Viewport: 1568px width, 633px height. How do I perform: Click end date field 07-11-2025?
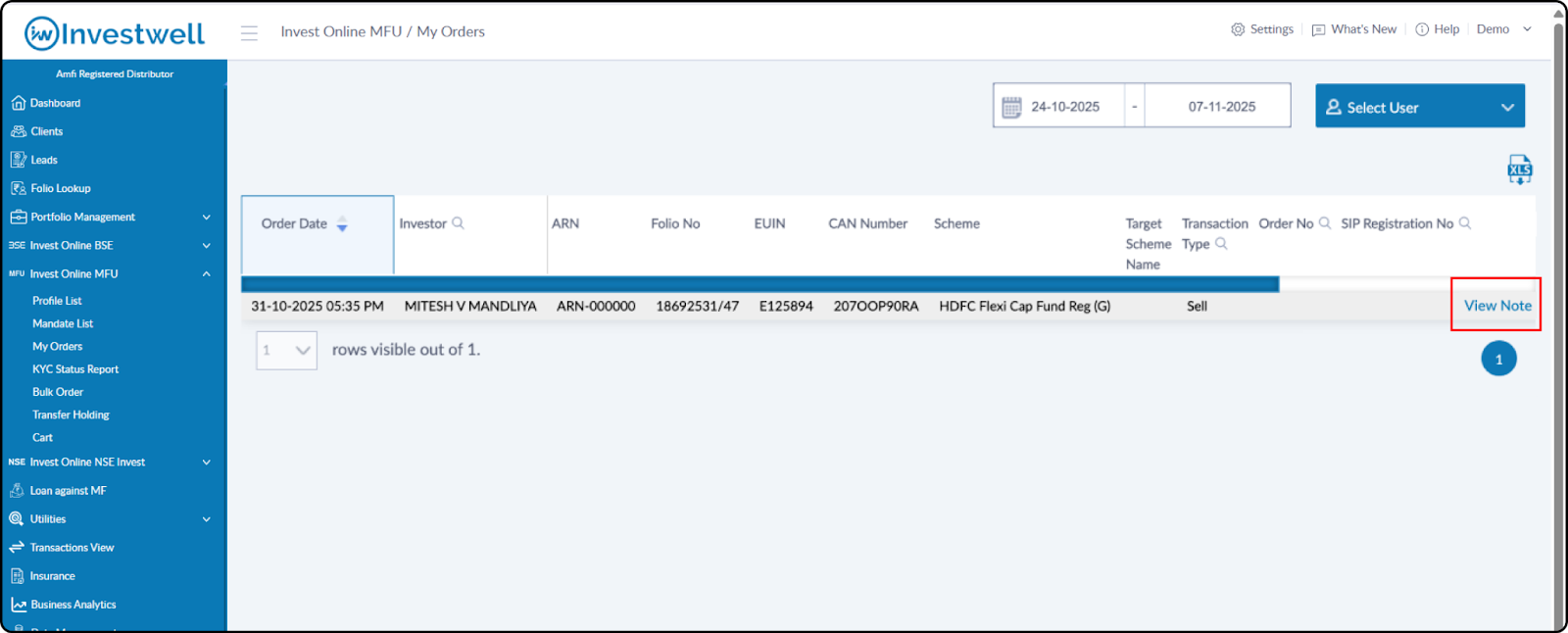point(1222,107)
